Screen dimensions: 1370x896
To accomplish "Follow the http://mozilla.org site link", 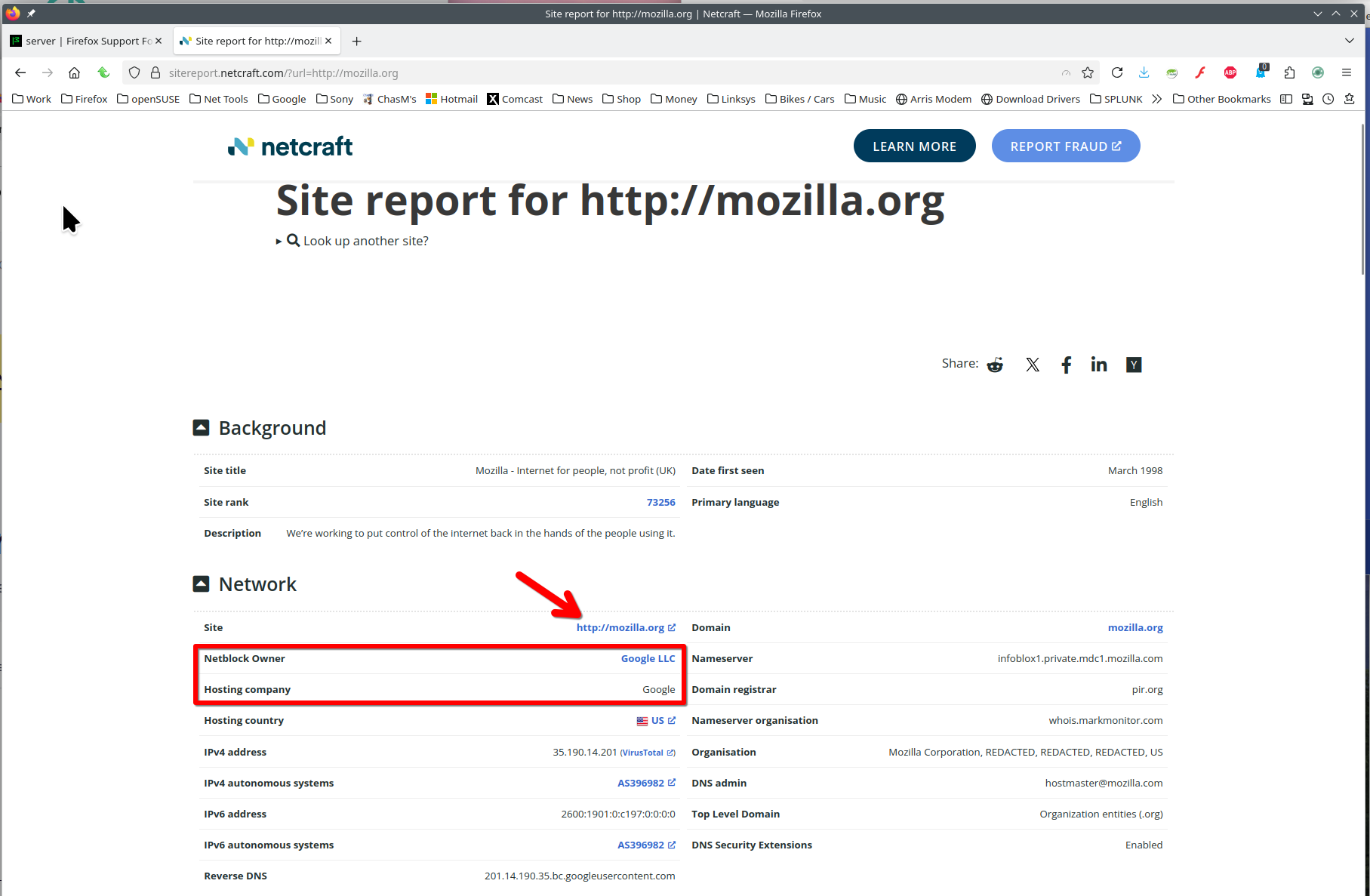I will click(x=626, y=627).
